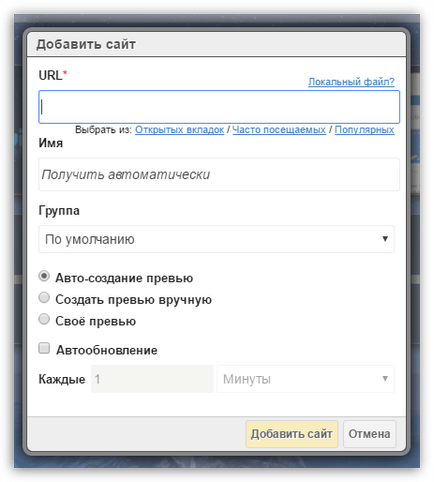Click the Имя field with Получить автоматически placeholder

219,175
